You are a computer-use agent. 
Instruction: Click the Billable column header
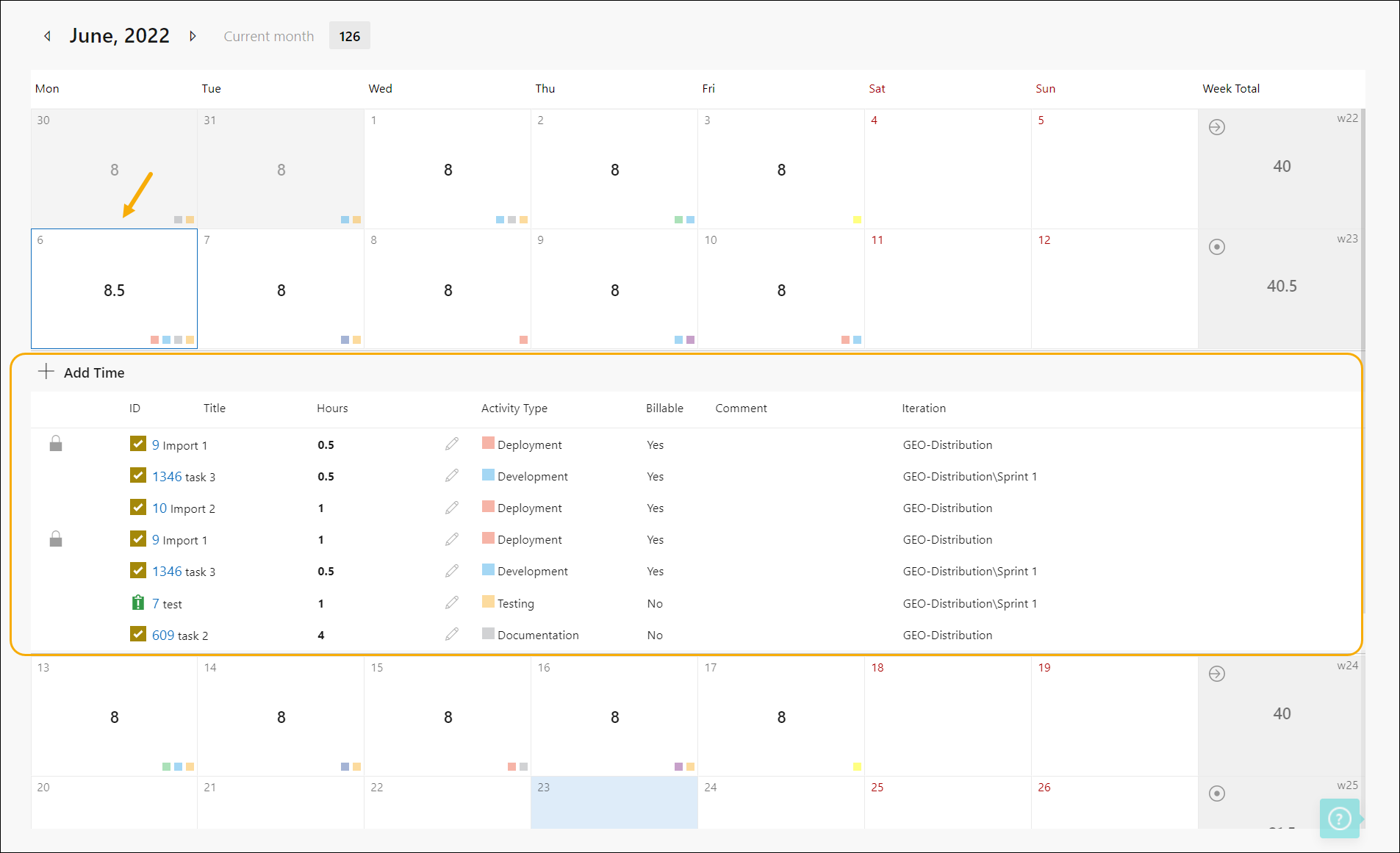click(664, 408)
